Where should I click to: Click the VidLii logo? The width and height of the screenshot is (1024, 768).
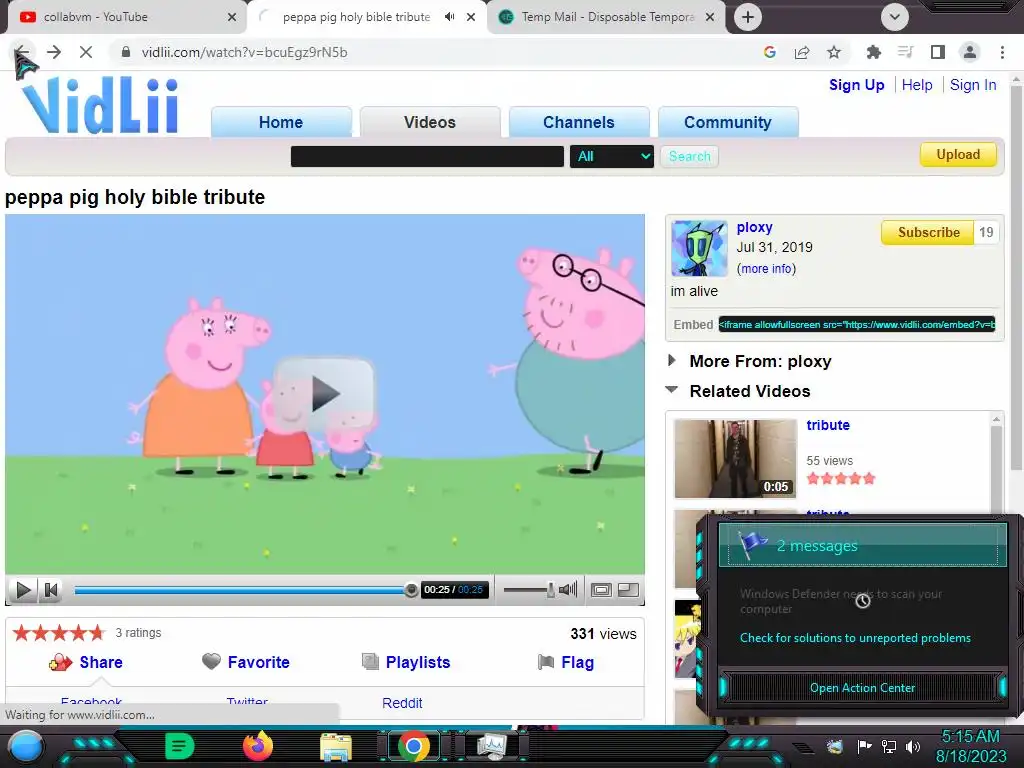pos(100,104)
